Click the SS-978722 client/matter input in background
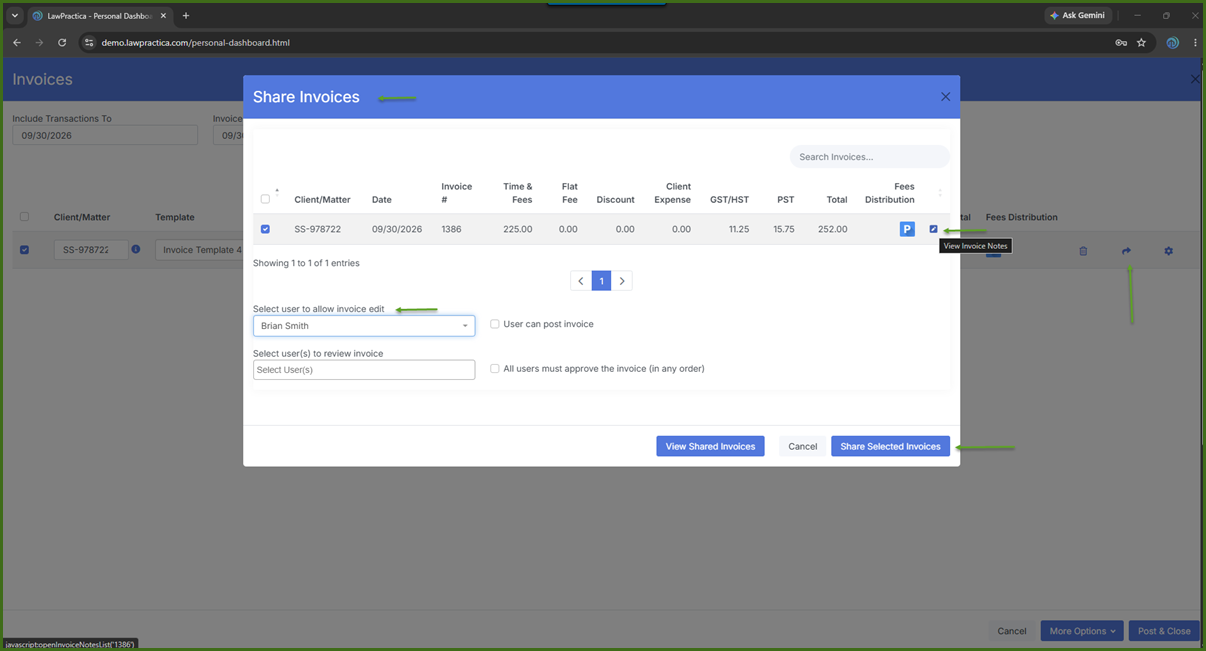 click(91, 250)
